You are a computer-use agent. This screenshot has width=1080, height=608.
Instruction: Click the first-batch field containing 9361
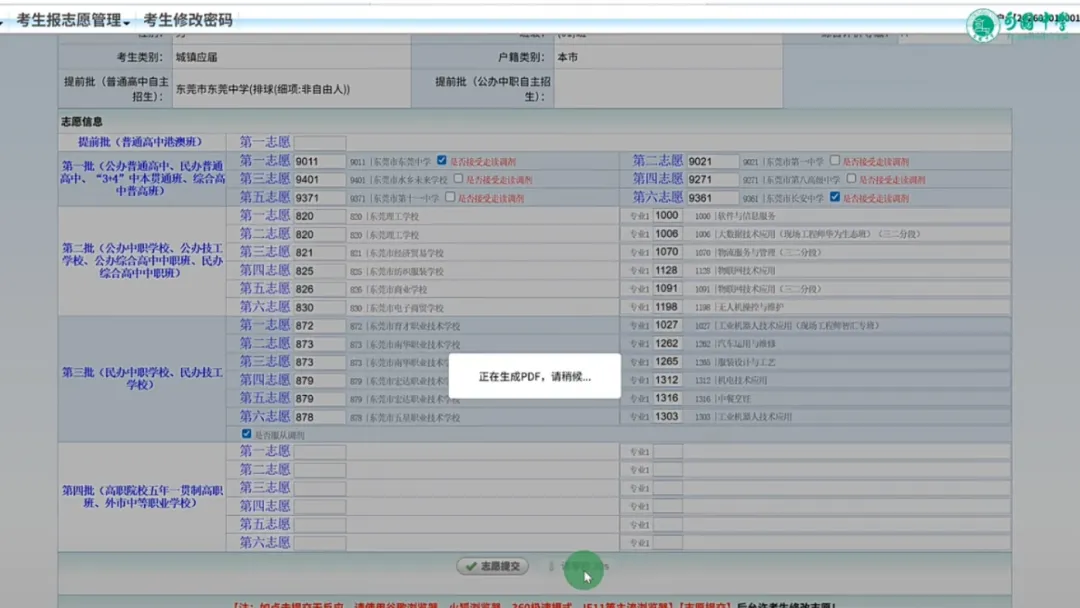[x=713, y=198]
